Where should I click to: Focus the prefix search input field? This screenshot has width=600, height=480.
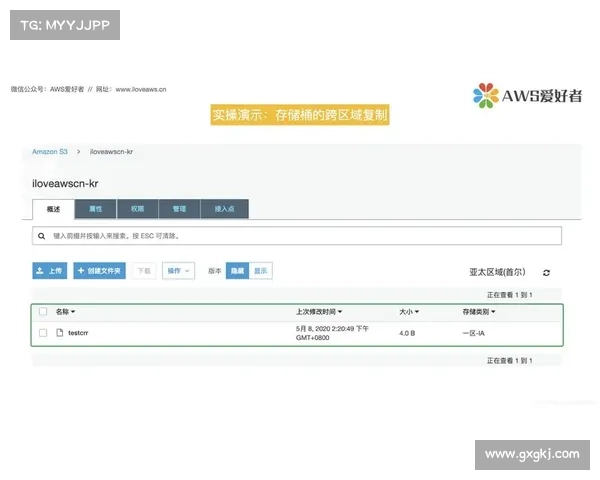297,236
